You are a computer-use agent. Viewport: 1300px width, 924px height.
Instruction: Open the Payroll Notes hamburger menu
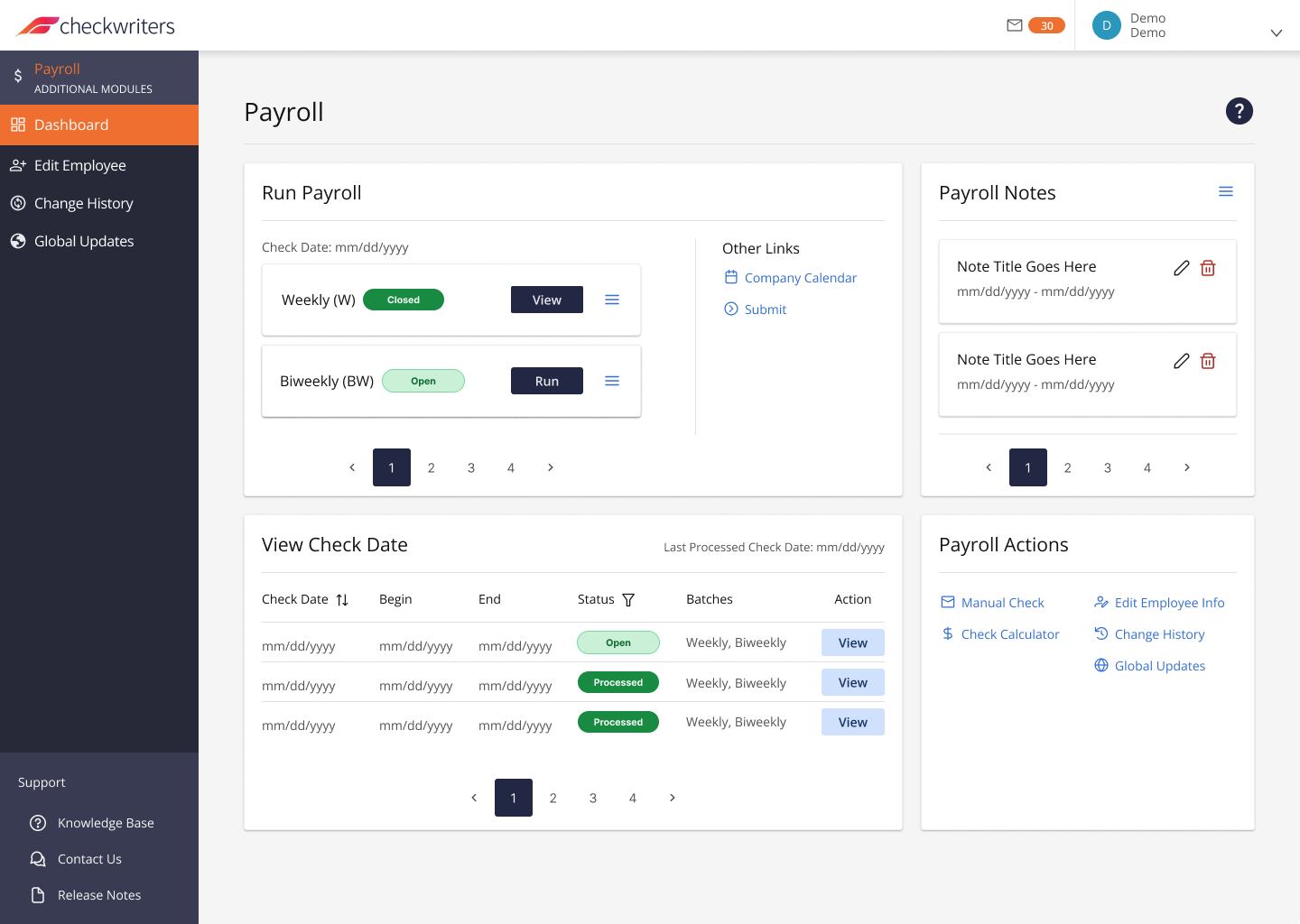click(1226, 191)
